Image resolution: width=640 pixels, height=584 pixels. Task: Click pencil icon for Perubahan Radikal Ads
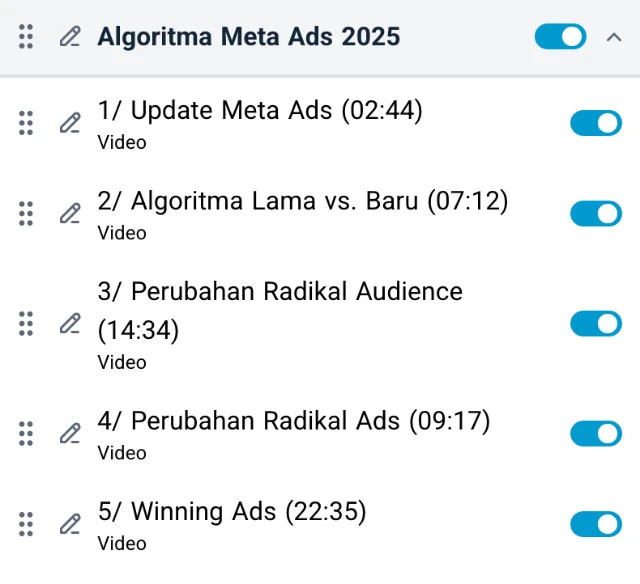69,433
